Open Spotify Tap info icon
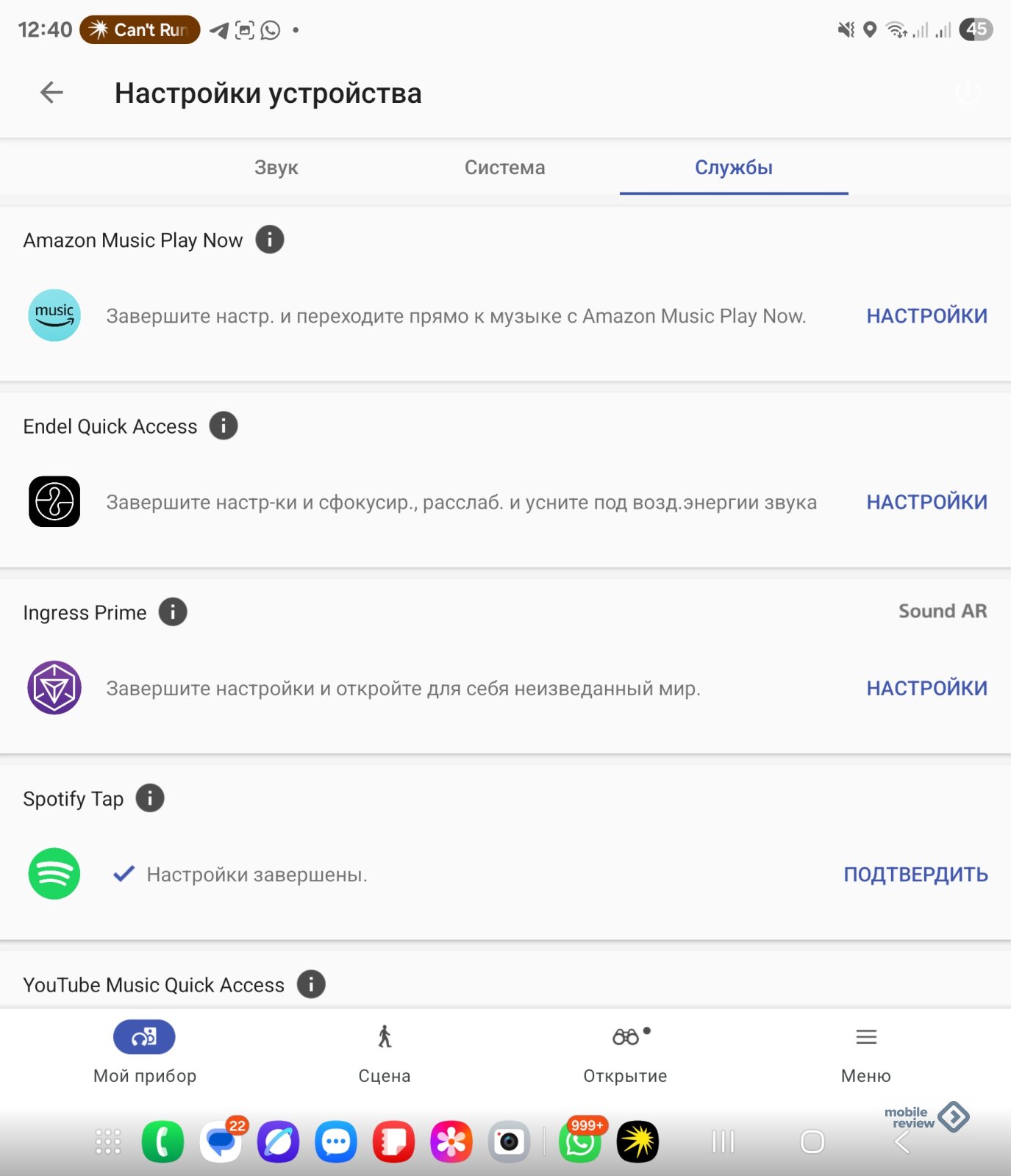The image size is (1011, 1176). pos(150,798)
